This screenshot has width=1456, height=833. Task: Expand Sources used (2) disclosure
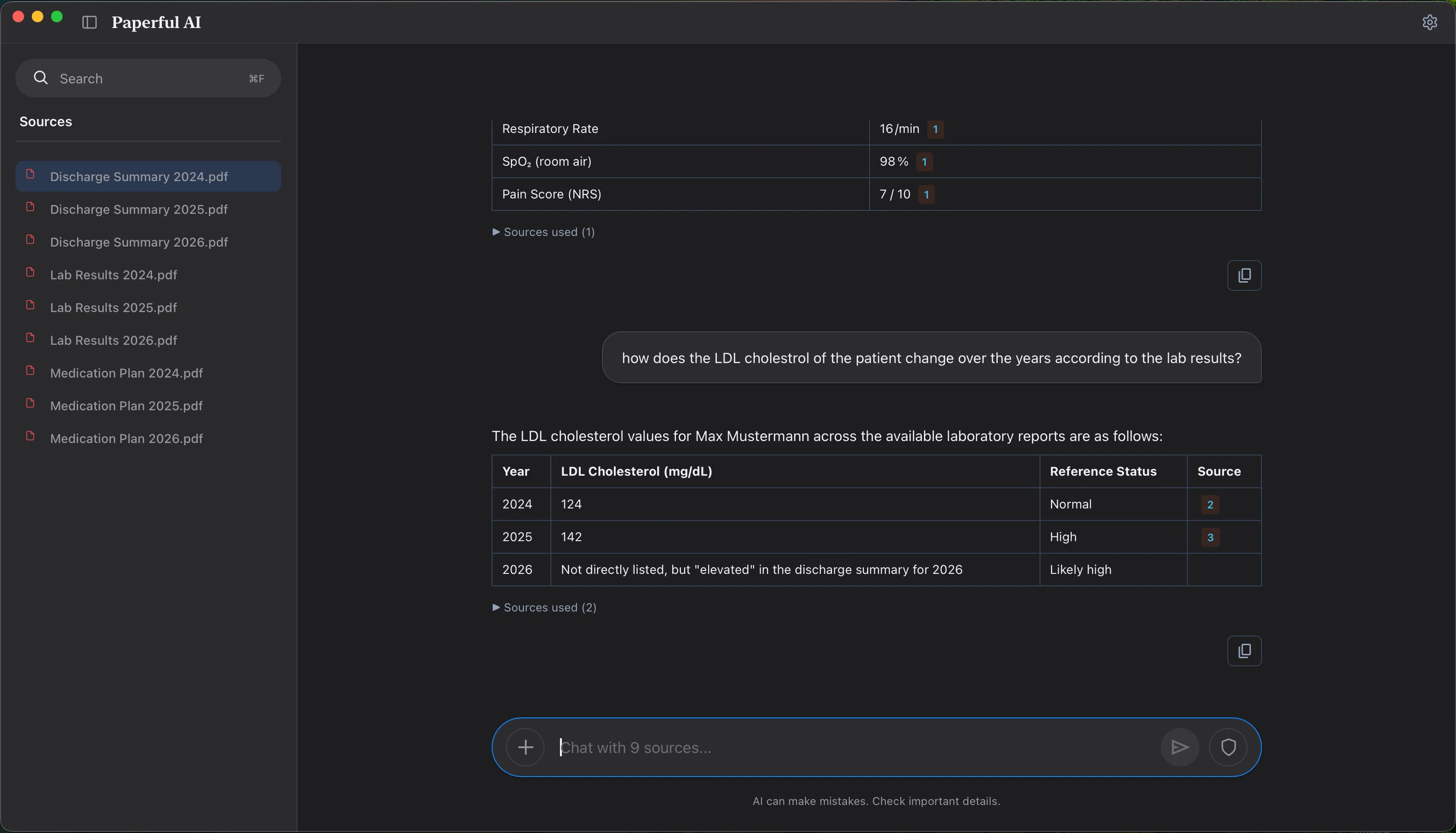click(544, 608)
